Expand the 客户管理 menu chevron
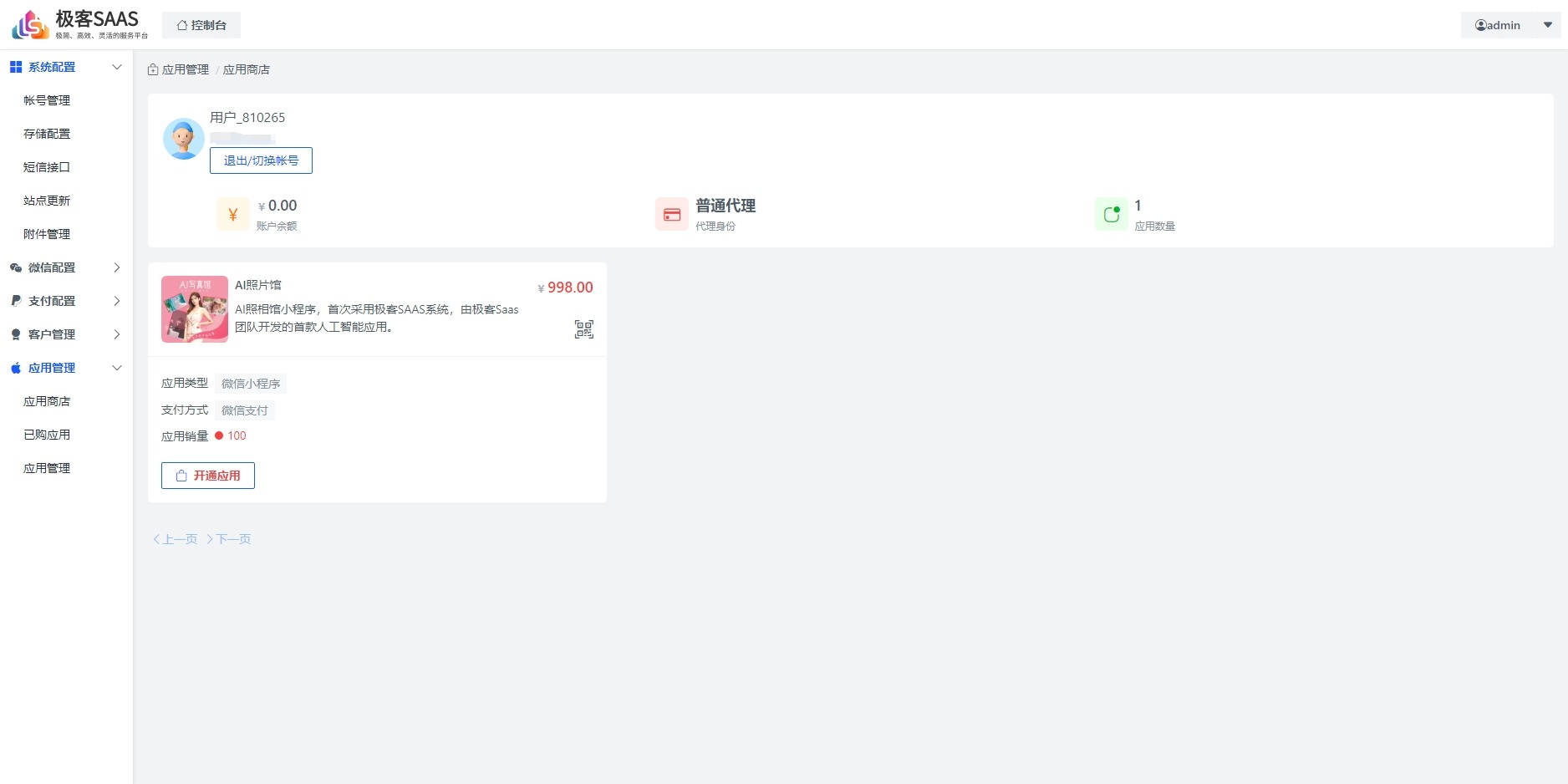 coord(117,334)
